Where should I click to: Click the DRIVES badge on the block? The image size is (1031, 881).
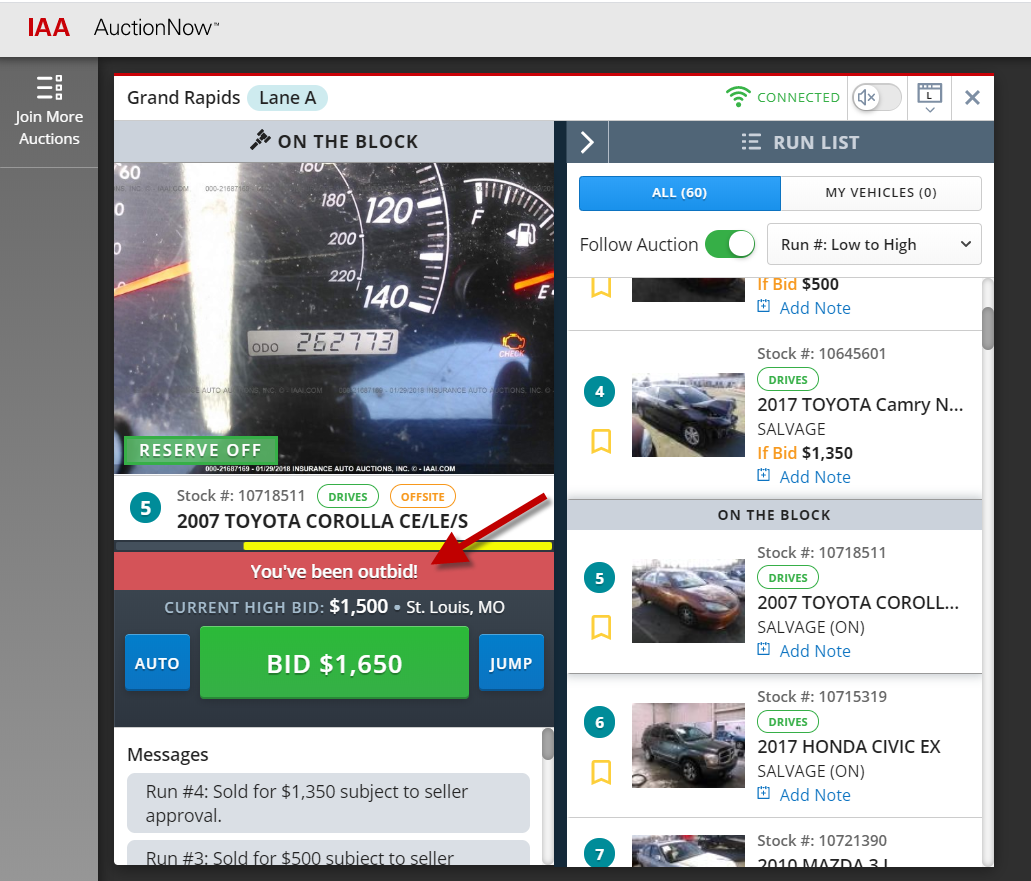(x=348, y=496)
